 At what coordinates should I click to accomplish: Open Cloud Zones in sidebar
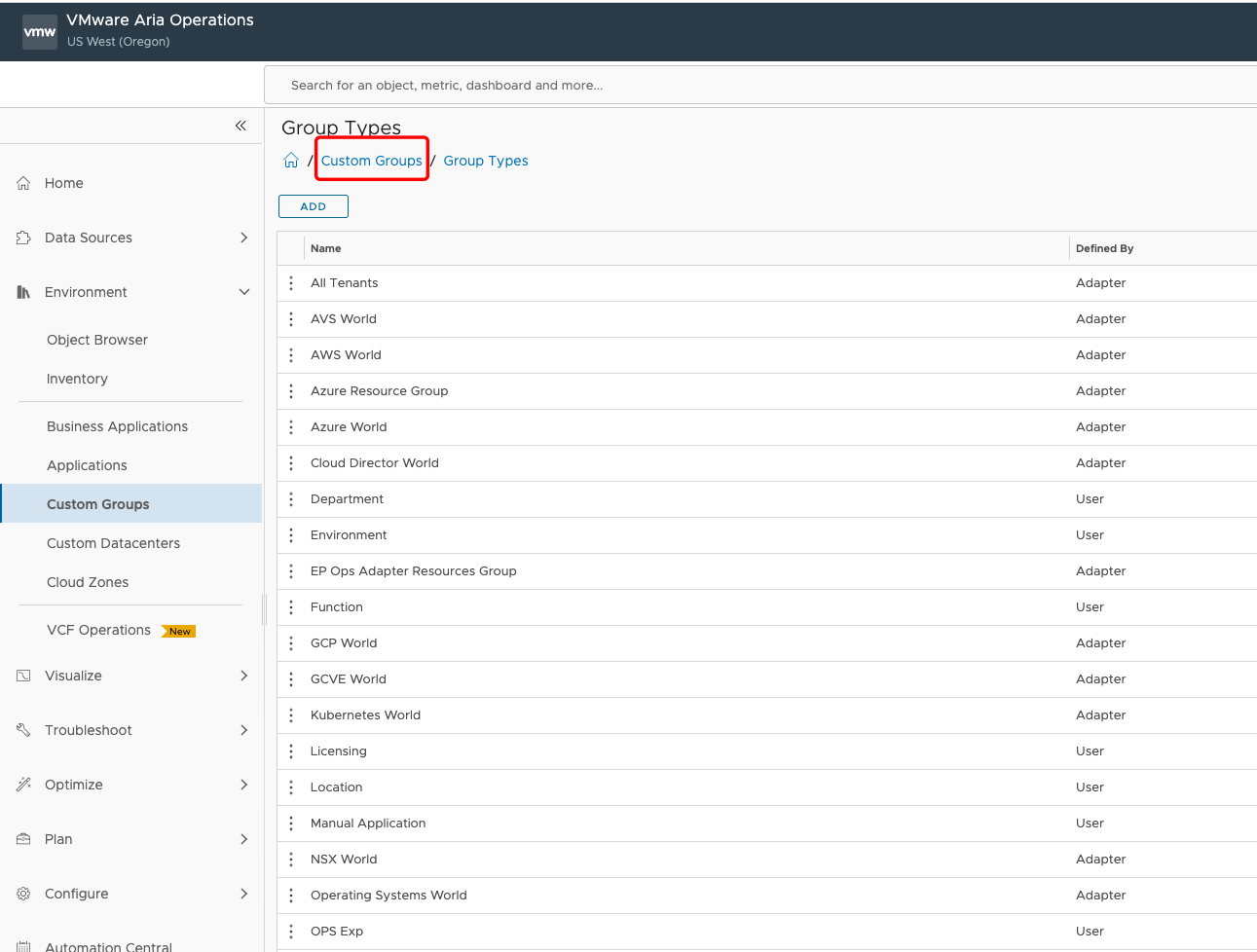point(88,582)
